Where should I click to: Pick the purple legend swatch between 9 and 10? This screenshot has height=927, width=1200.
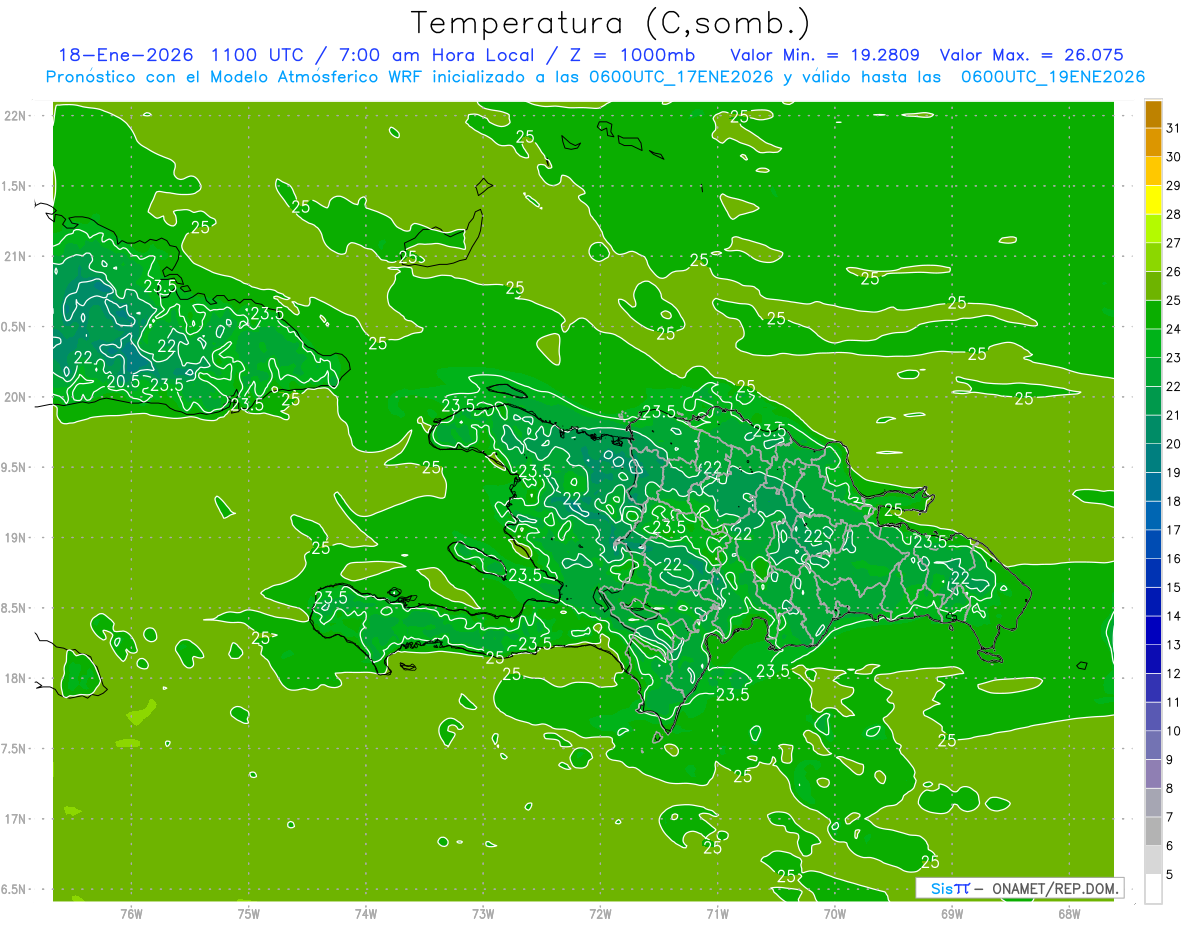(1153, 746)
